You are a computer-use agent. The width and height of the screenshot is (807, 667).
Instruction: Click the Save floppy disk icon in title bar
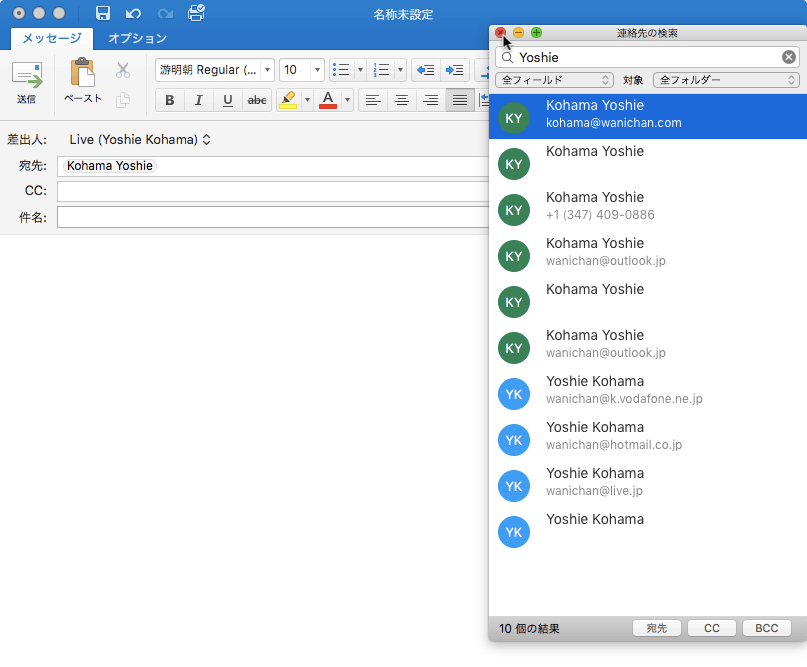pyautogui.click(x=103, y=13)
